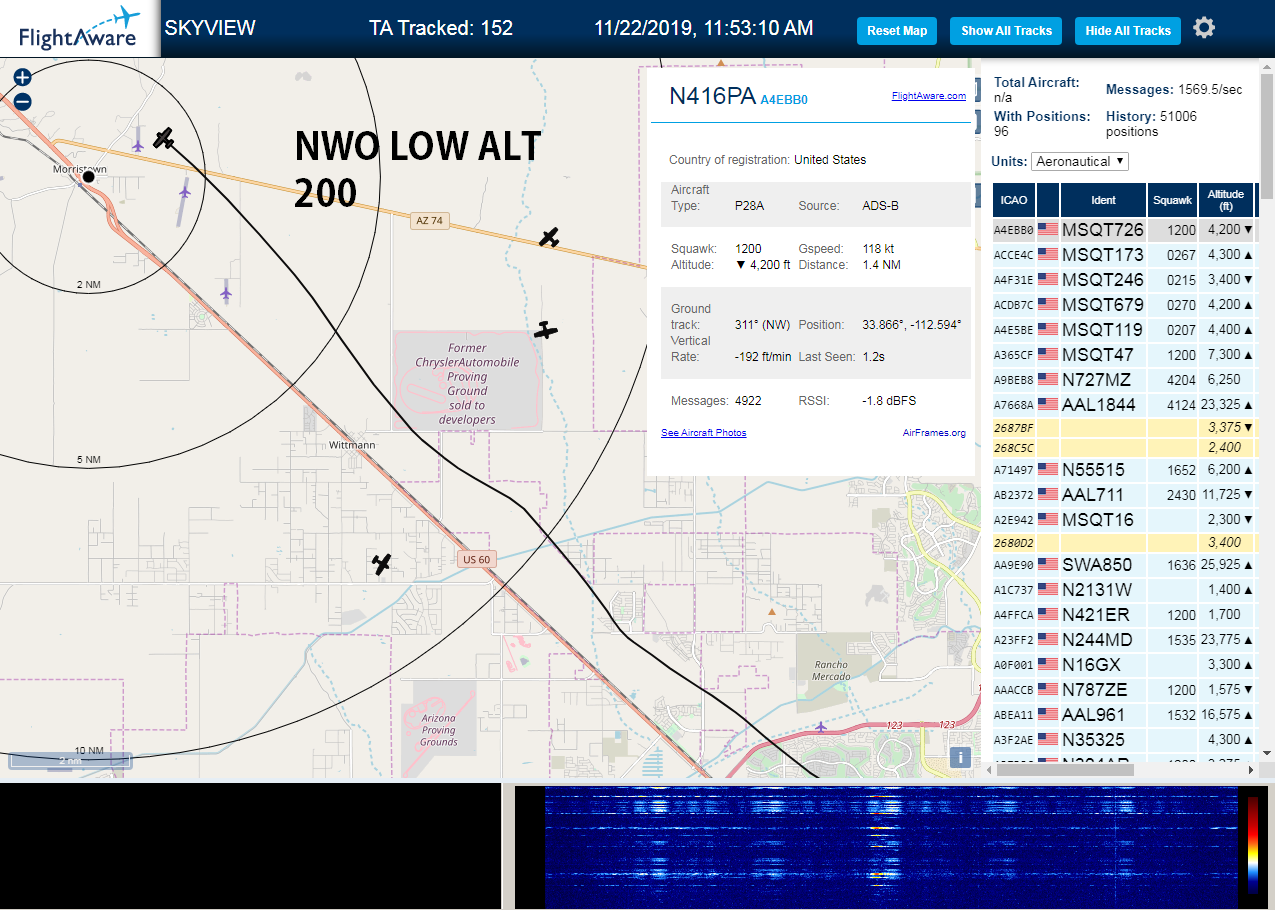Sort the table by Ident column
This screenshot has height=911, width=1275.
coord(1103,200)
